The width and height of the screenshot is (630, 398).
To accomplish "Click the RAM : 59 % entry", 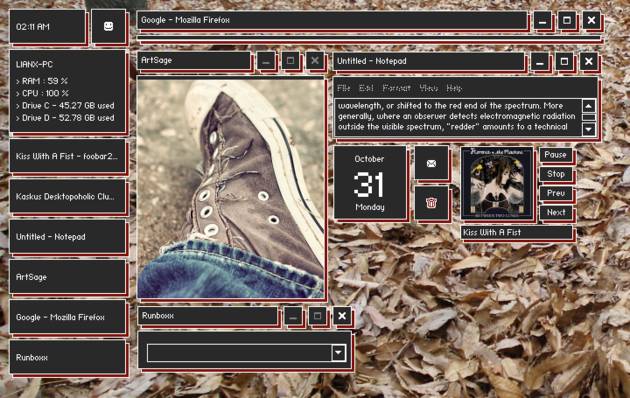I will [42, 81].
